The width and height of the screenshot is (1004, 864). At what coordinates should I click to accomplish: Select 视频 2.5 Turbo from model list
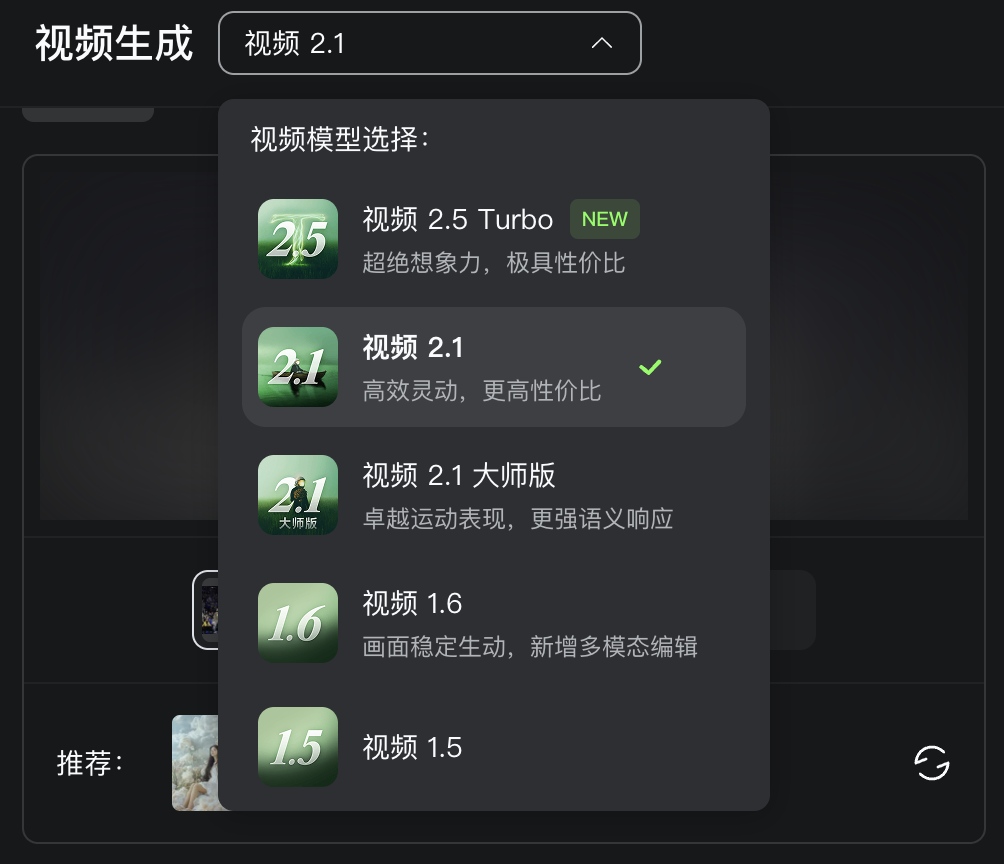[457, 219]
